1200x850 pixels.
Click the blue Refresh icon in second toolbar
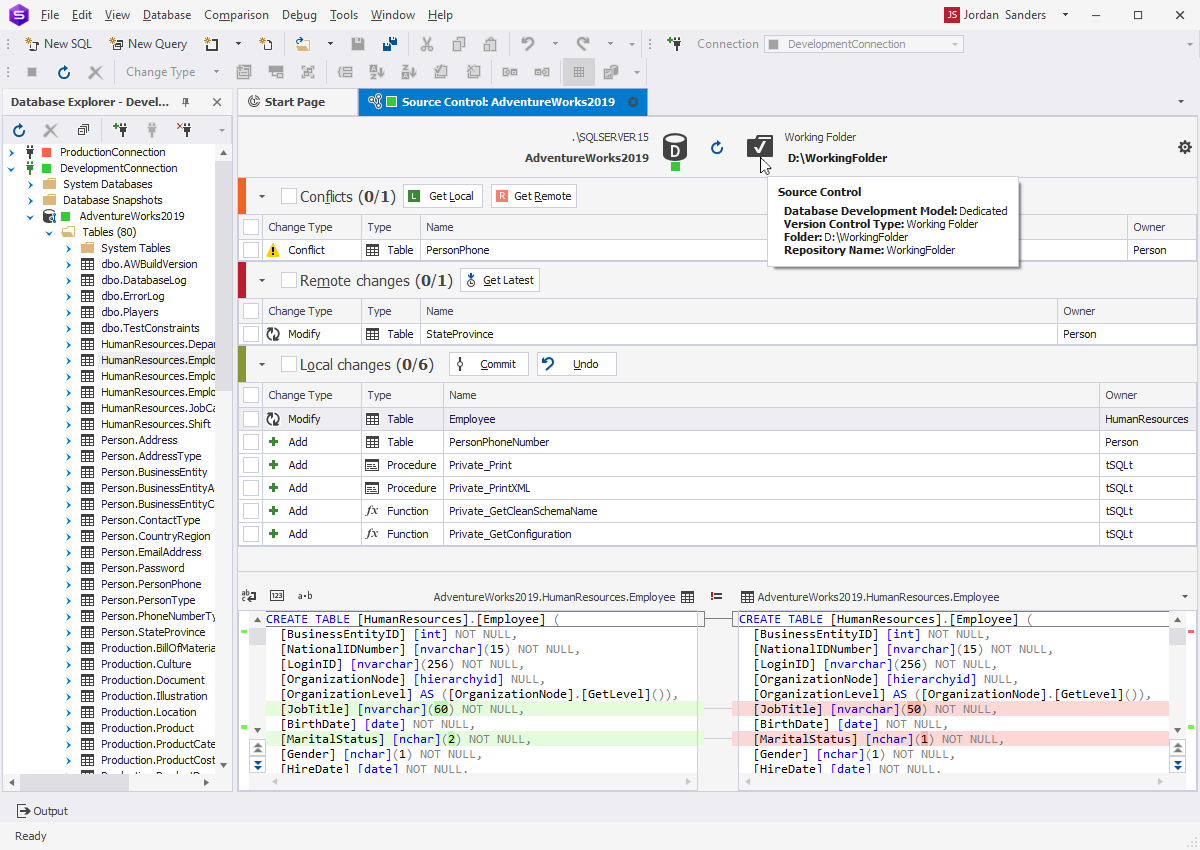tap(64, 72)
